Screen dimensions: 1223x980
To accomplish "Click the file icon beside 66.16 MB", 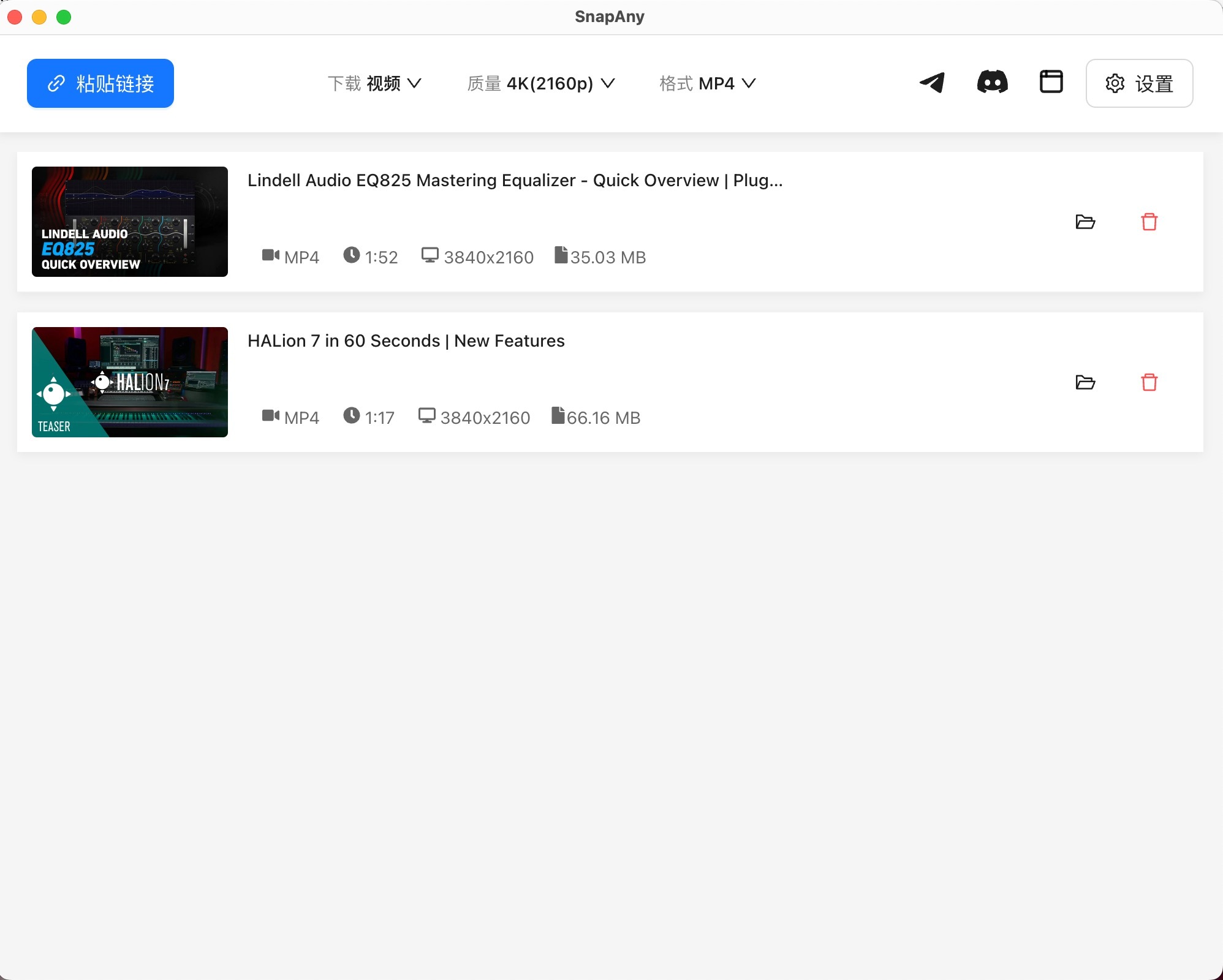I will coord(558,415).
